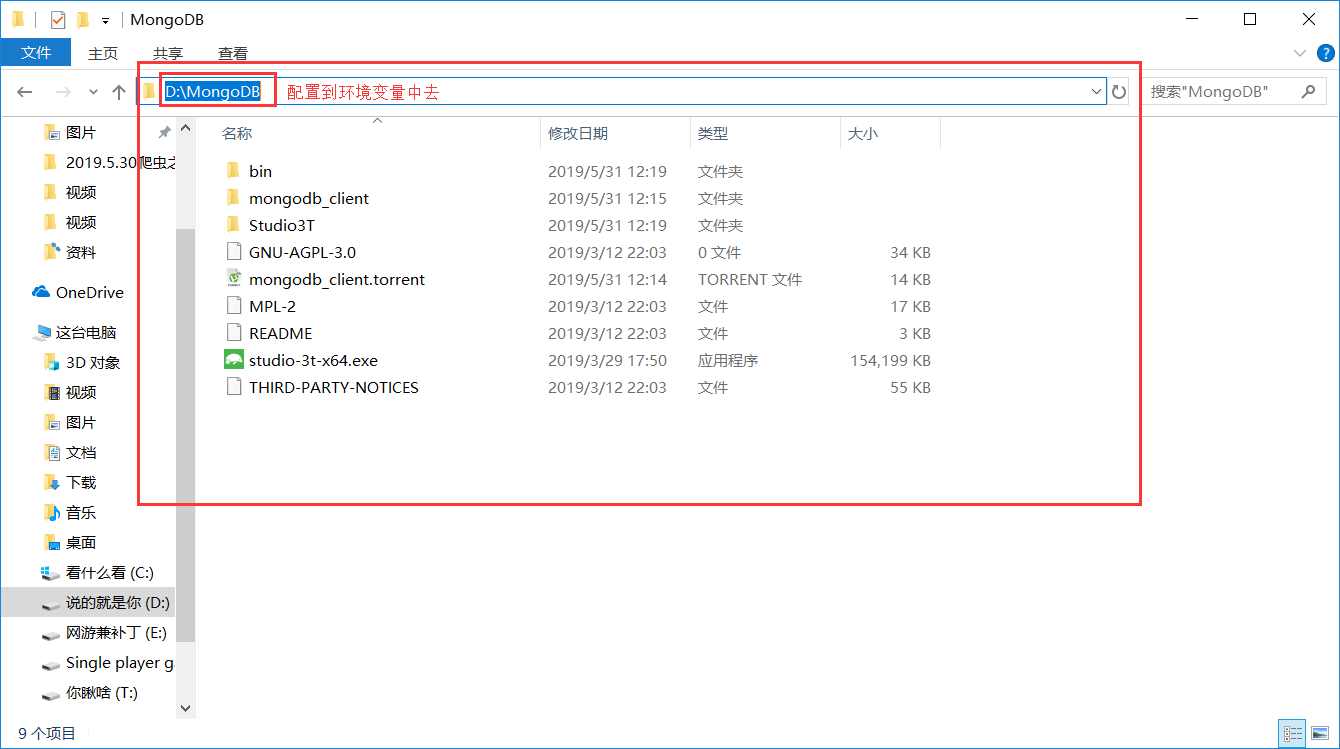1340x749 pixels.
Task: Expand the ribbon chevron
Action: coord(1299,53)
